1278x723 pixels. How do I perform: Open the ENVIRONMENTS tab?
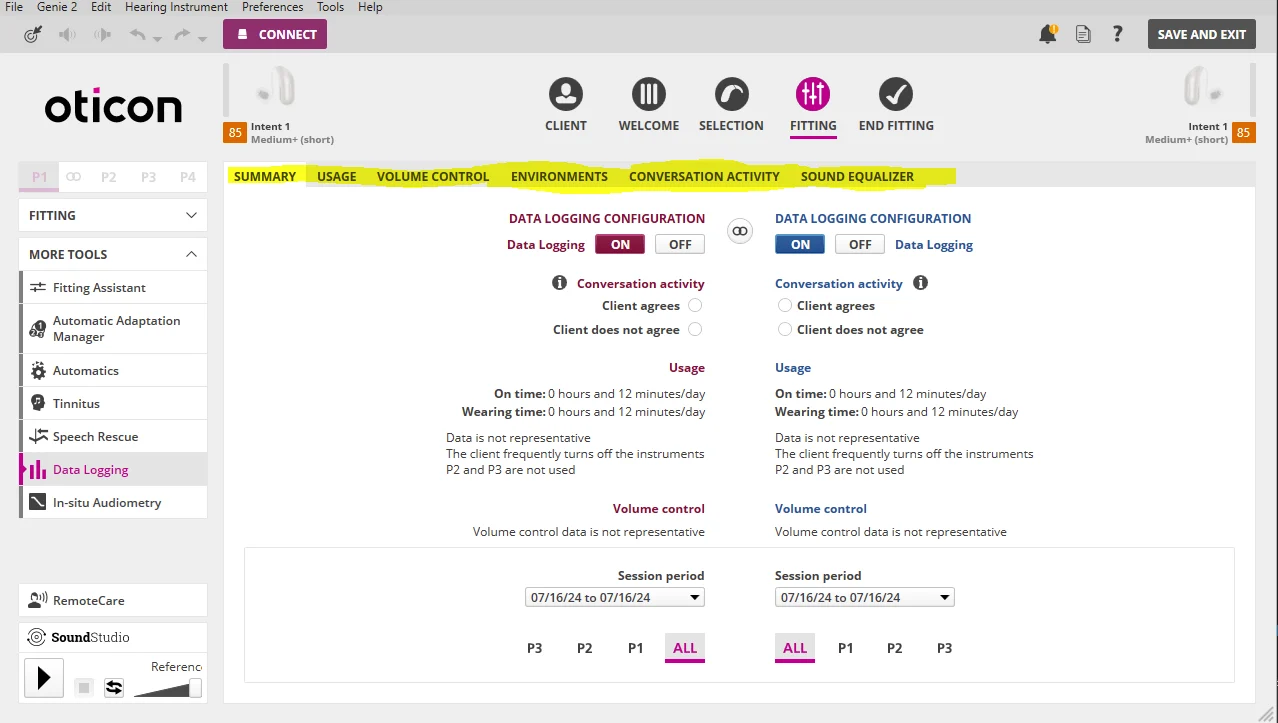[559, 176]
